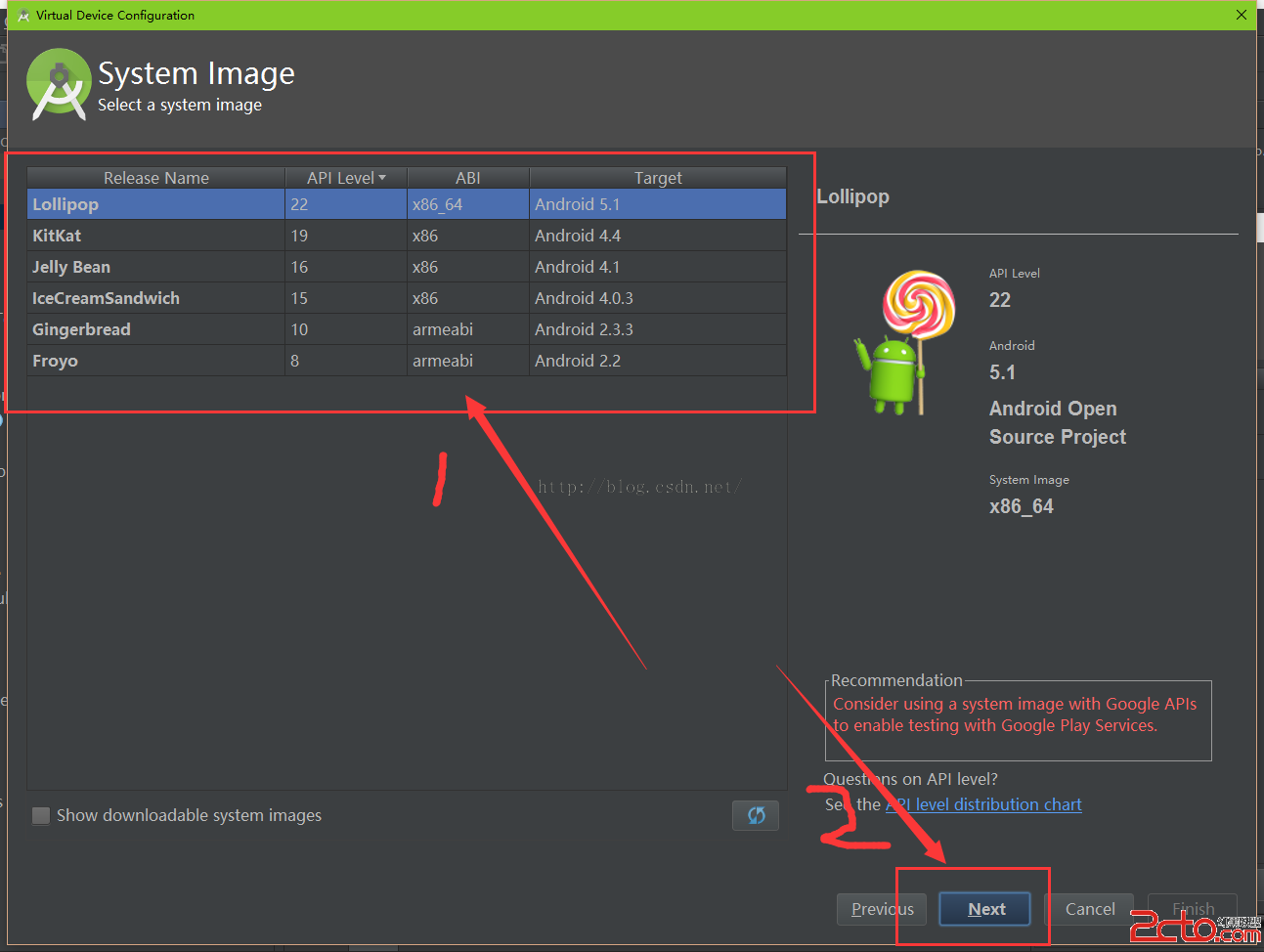This screenshot has height=952, width=1264.
Task: Click the x86 ABI cell for Jelly Bean
Action: [x=468, y=267]
